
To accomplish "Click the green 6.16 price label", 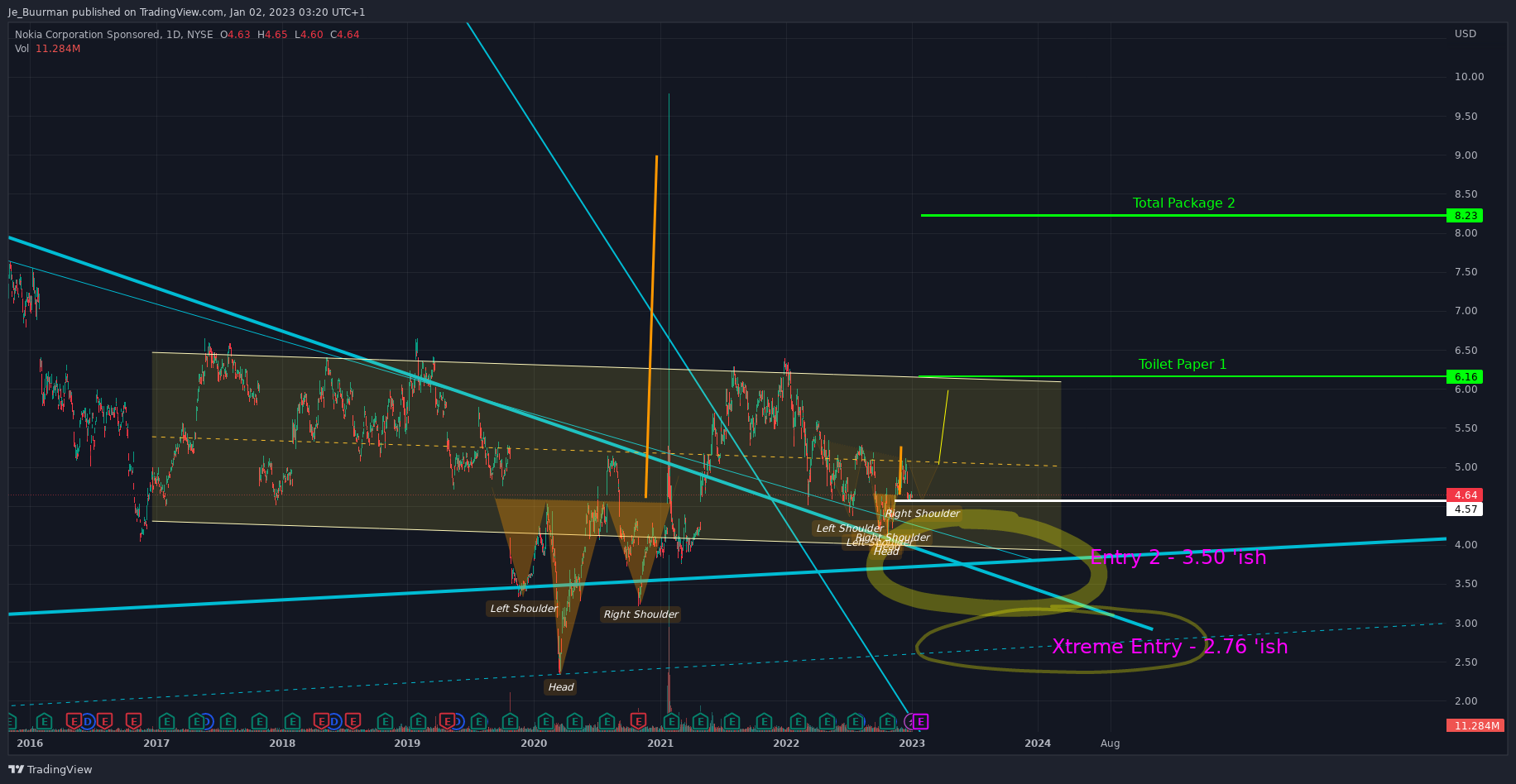I will [x=1465, y=377].
